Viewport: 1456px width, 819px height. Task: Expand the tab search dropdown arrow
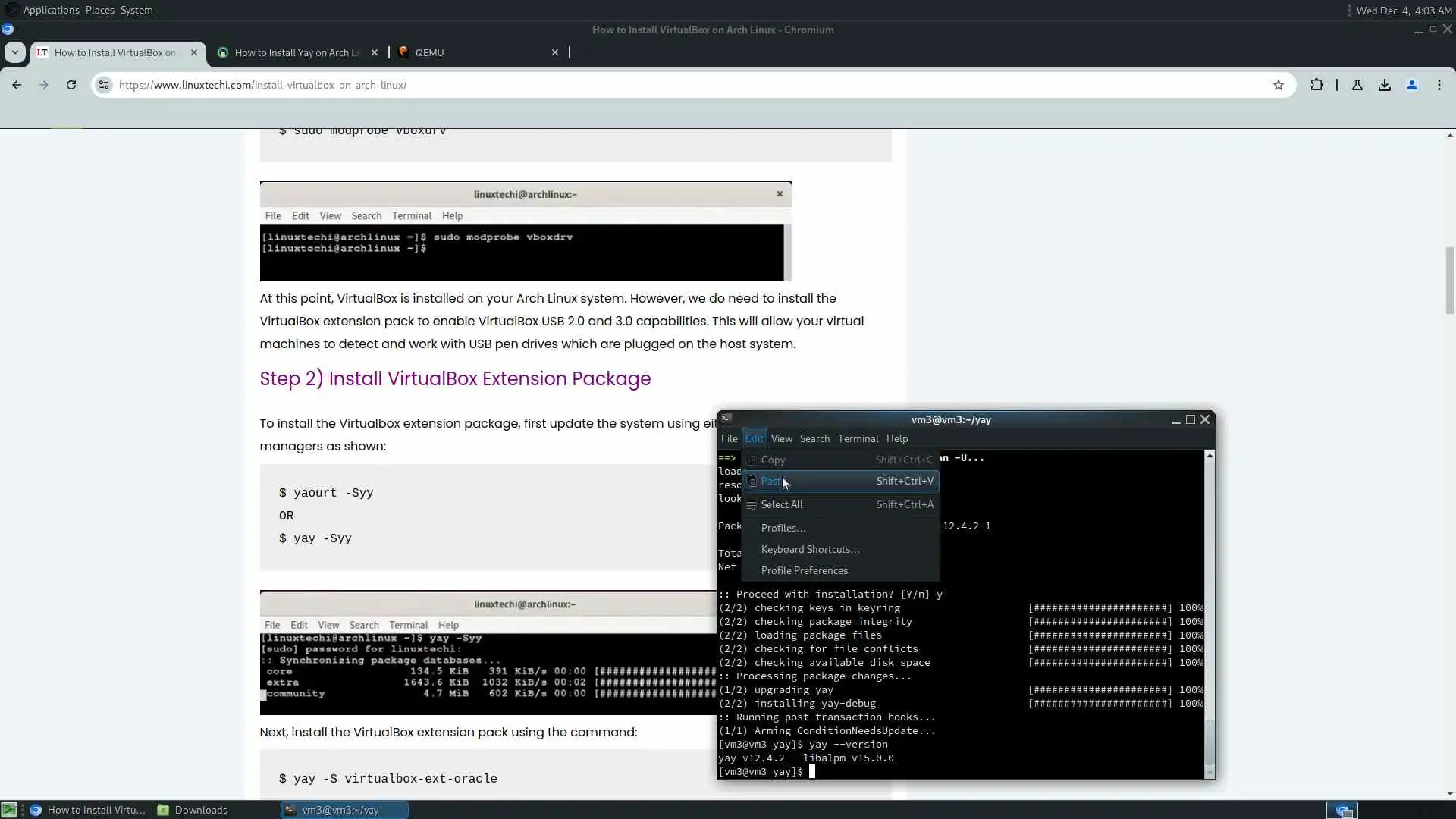pyautogui.click(x=14, y=52)
